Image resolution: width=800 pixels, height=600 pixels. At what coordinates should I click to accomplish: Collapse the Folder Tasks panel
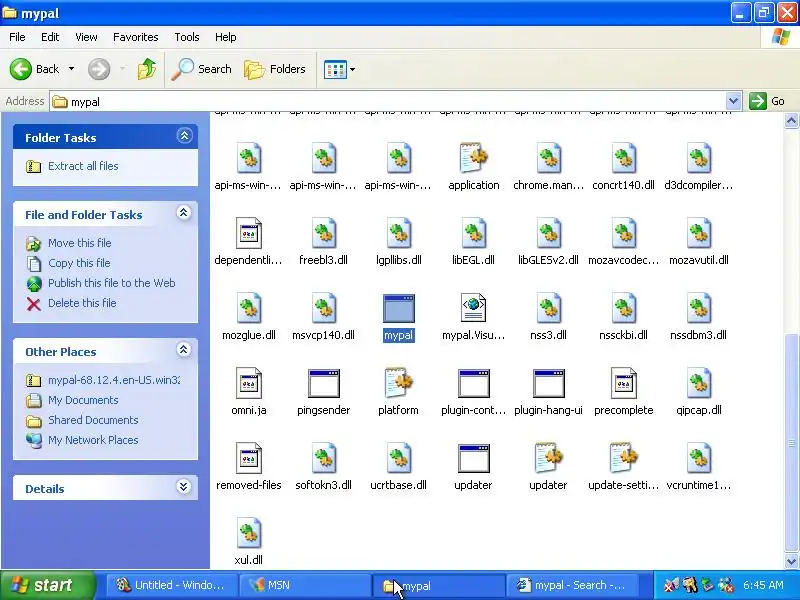tap(184, 136)
